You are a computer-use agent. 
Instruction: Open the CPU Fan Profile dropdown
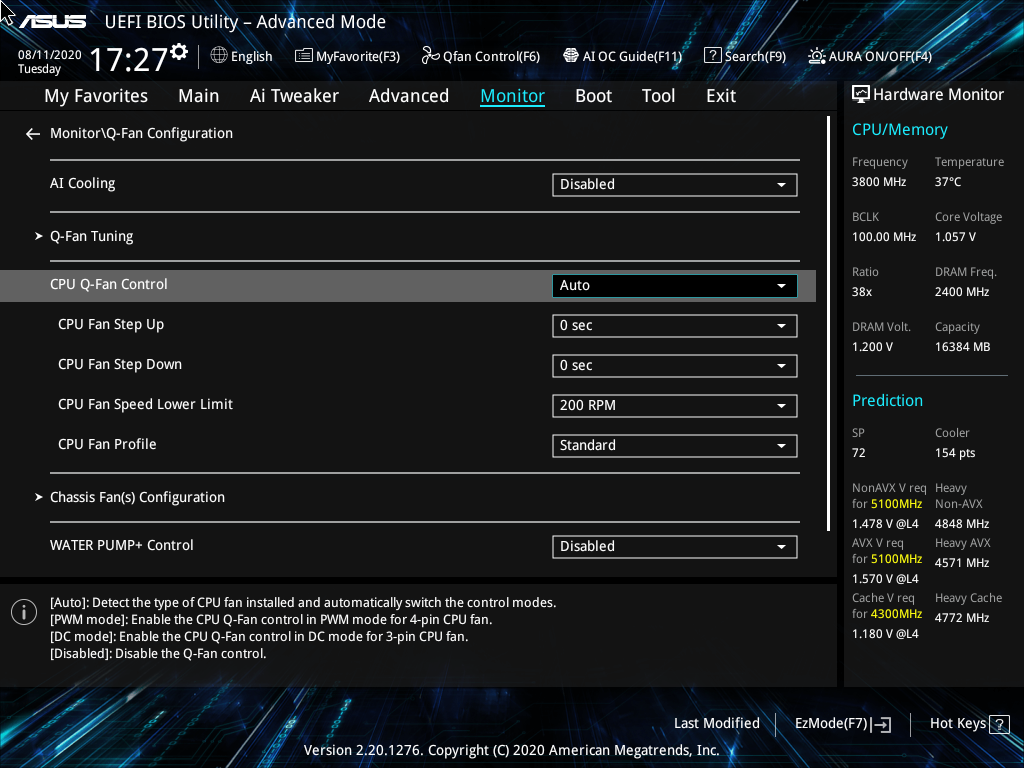pos(674,445)
